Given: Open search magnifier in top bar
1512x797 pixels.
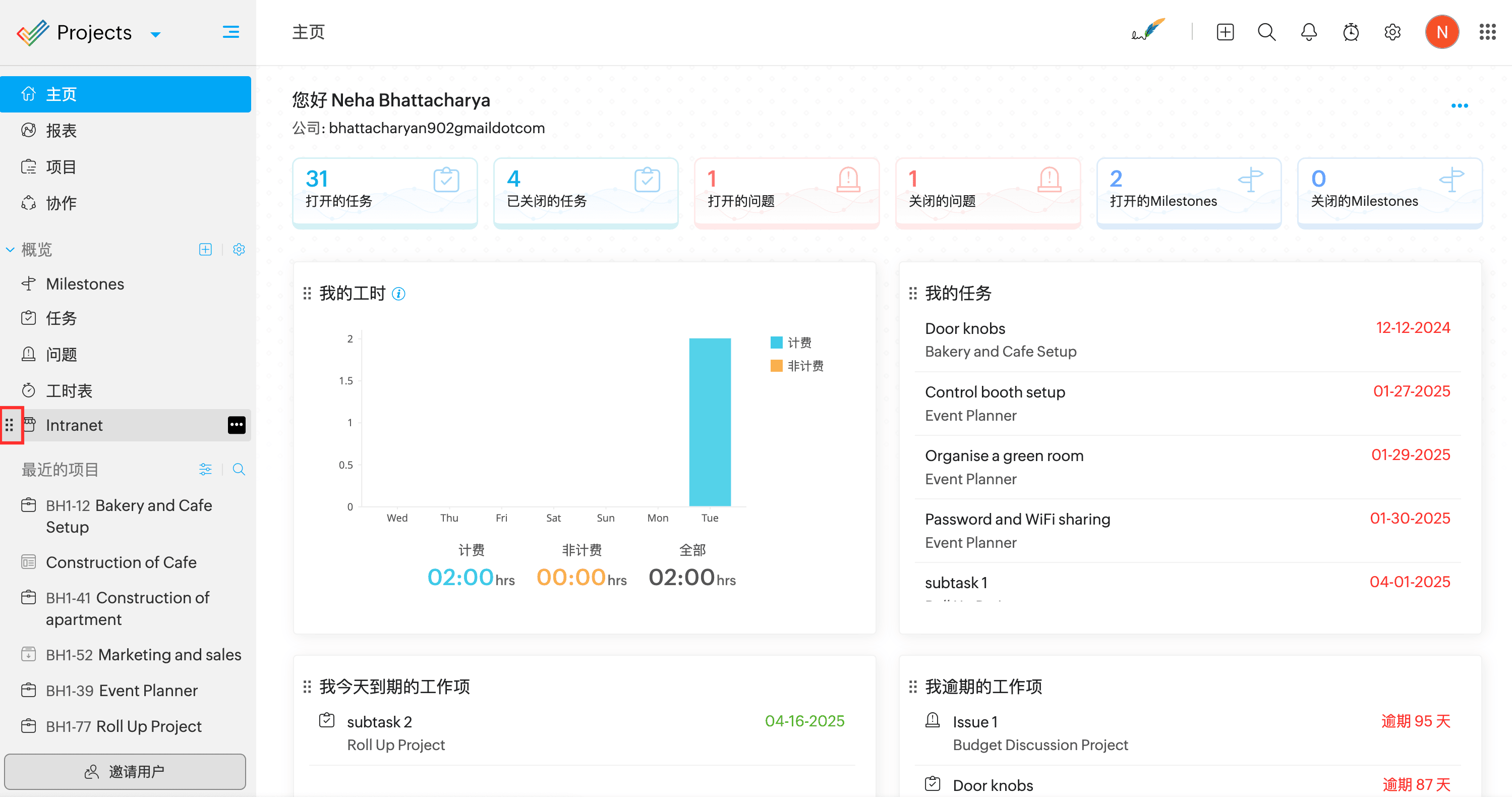Looking at the screenshot, I should coord(1267,32).
